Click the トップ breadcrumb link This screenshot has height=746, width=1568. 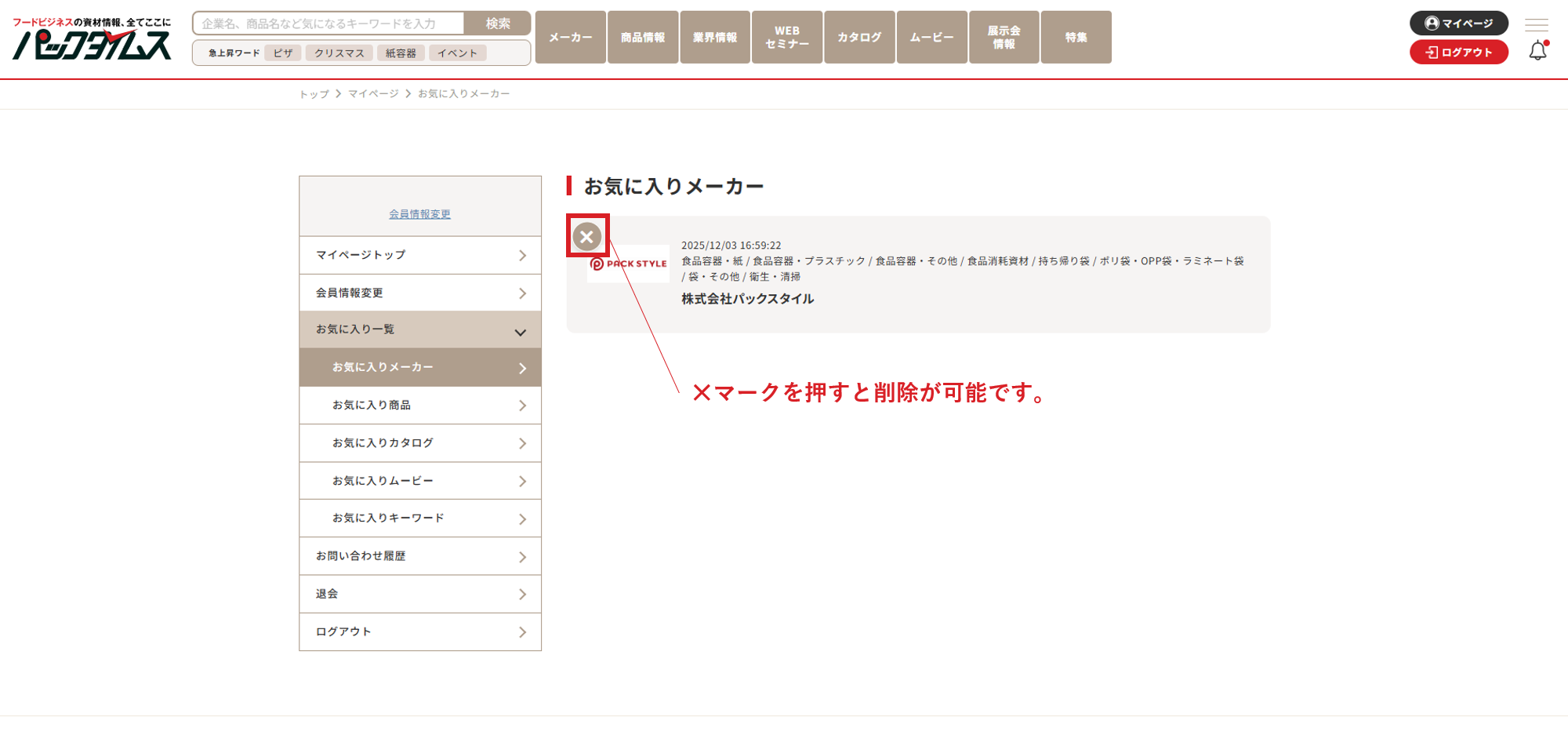(x=314, y=94)
